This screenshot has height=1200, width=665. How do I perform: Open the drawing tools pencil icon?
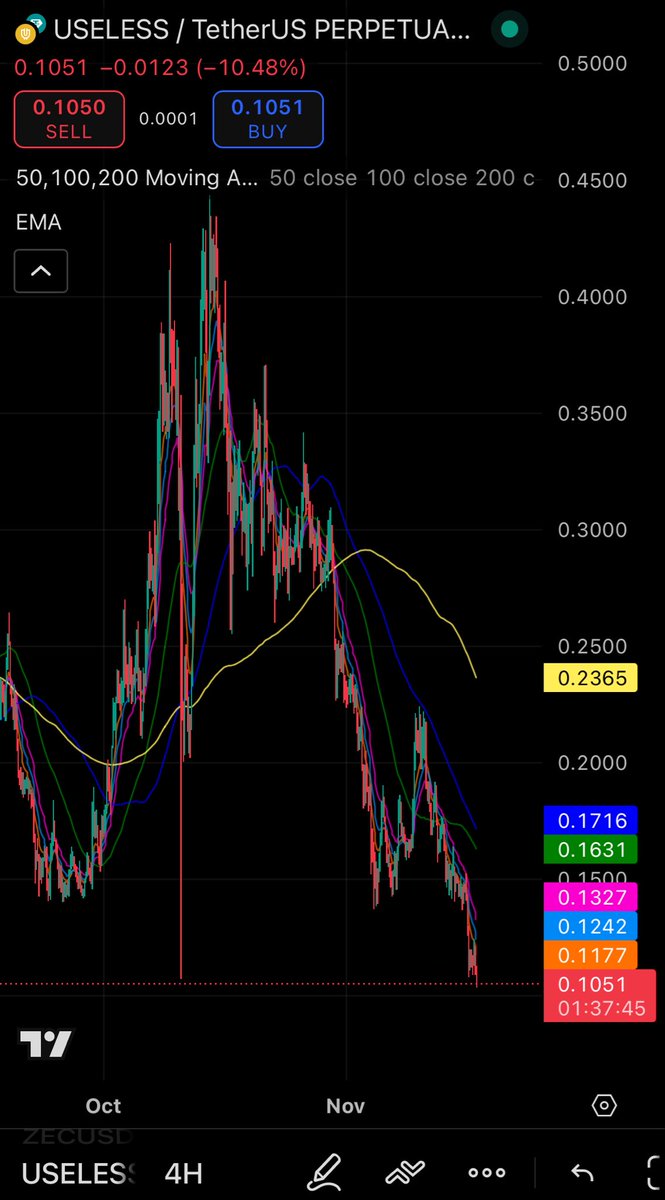pos(325,1172)
